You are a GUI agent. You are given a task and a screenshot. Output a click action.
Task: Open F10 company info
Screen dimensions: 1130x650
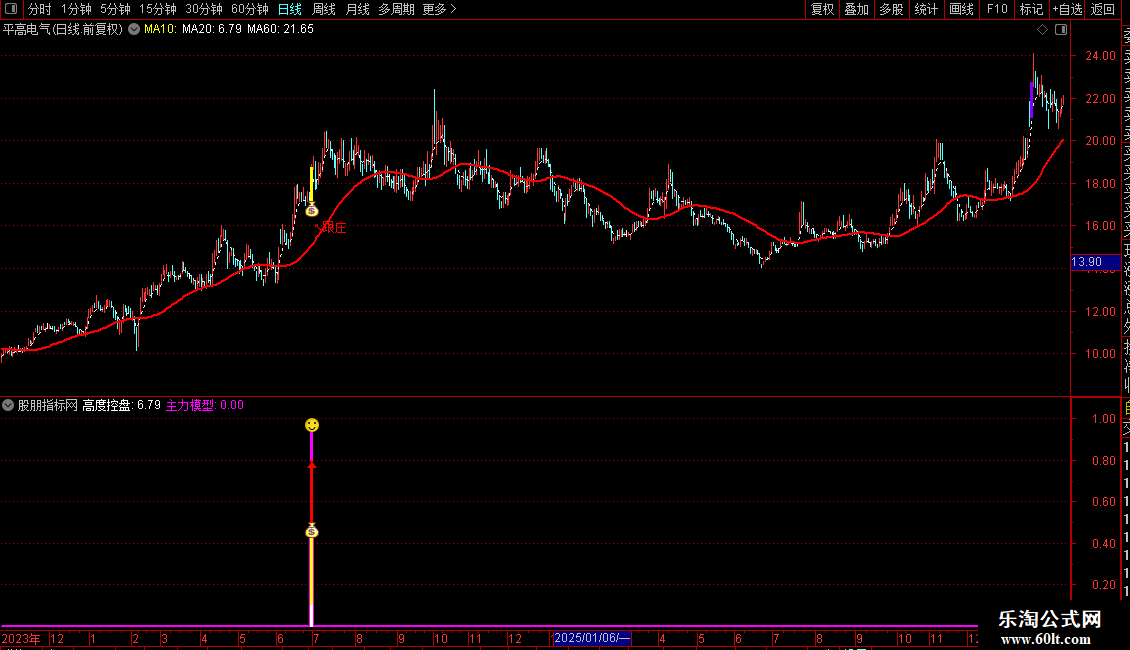pos(997,9)
